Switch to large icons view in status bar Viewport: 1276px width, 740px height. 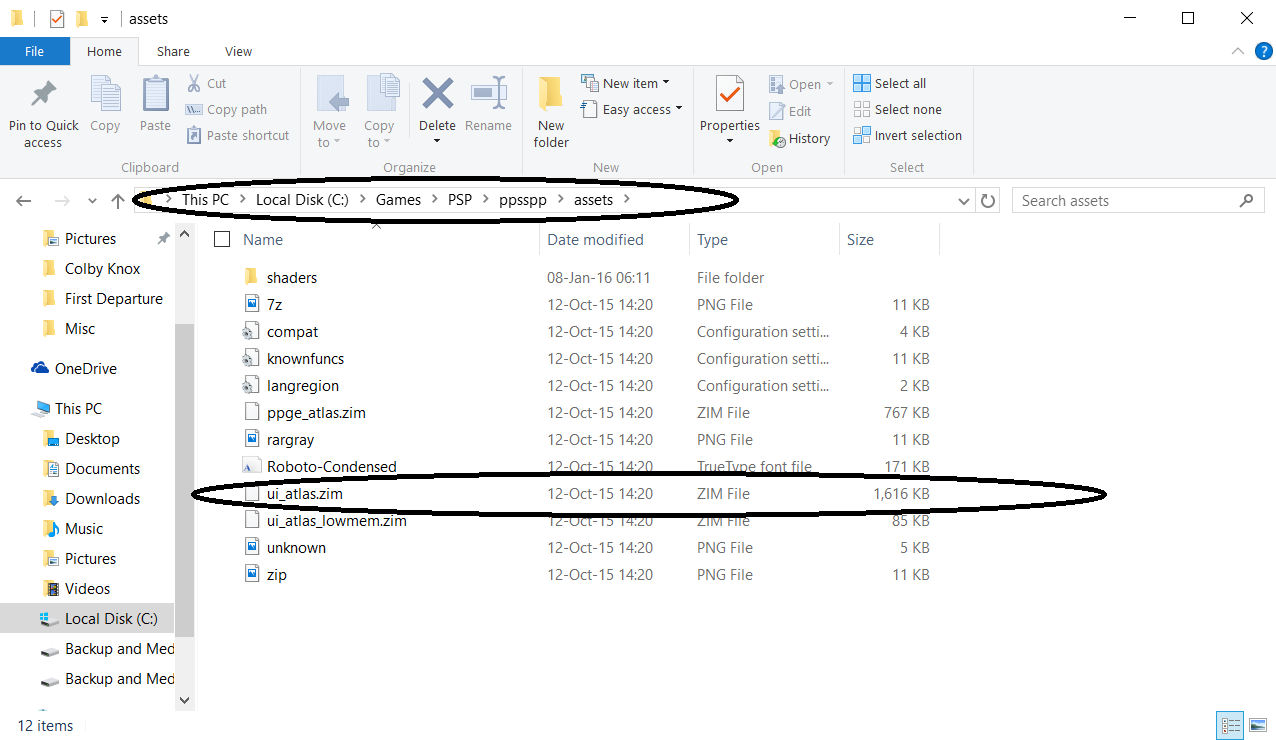pos(1257,726)
